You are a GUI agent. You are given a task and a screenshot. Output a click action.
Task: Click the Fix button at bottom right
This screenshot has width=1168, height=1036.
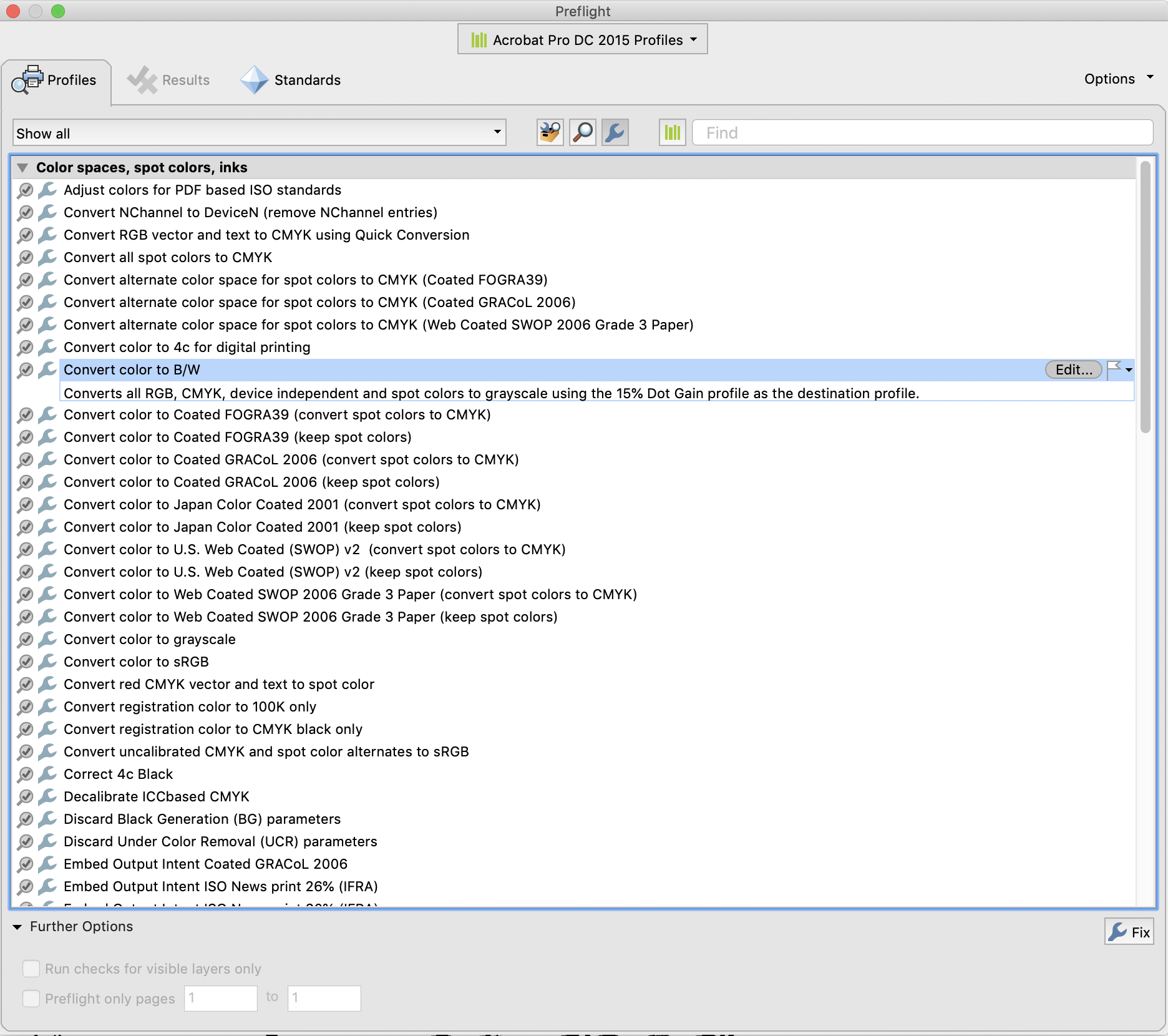tap(1129, 932)
